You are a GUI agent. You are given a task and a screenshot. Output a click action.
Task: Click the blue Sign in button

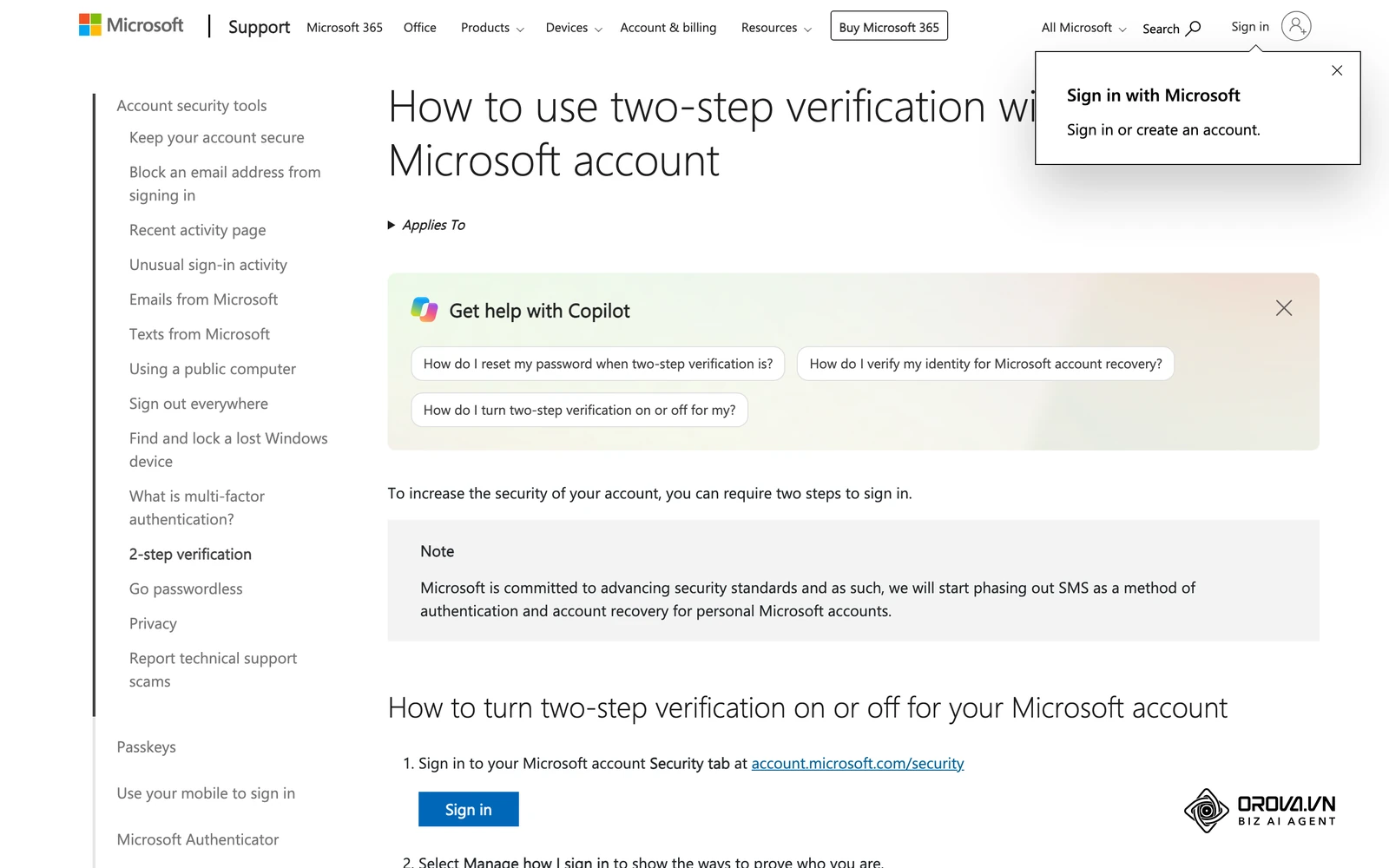click(x=469, y=809)
